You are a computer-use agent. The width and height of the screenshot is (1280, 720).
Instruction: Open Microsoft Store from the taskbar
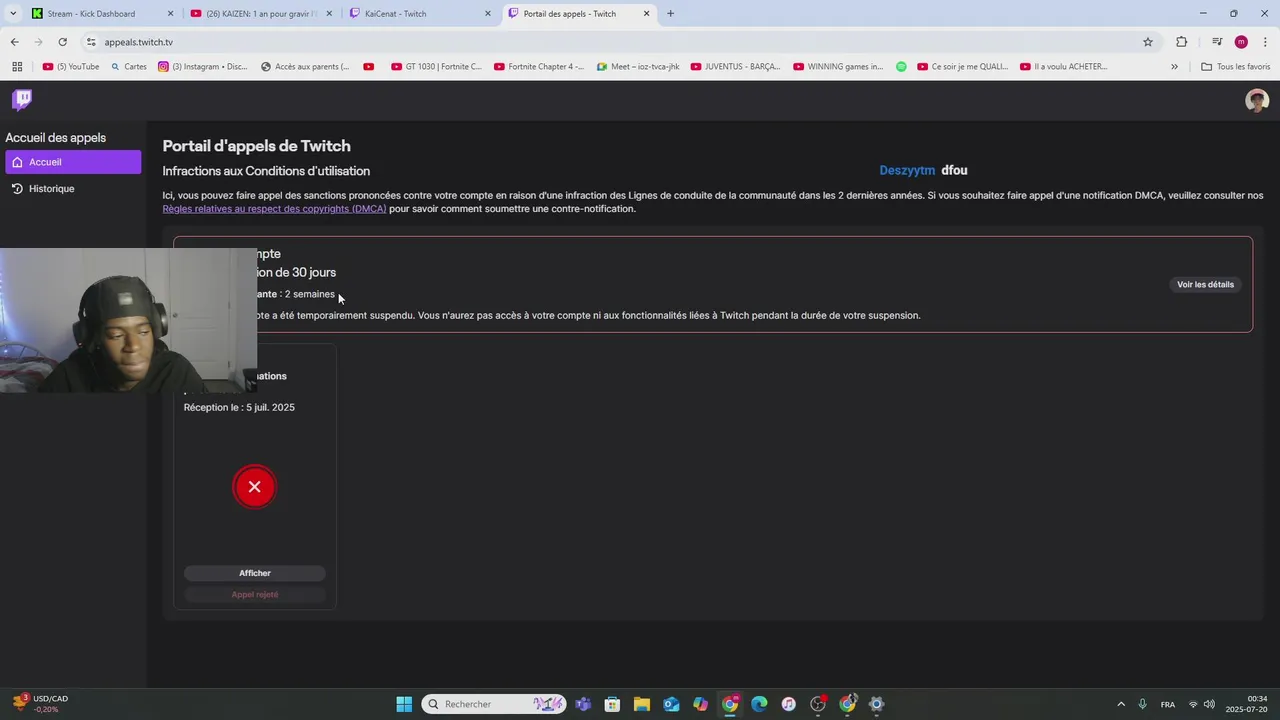612,704
